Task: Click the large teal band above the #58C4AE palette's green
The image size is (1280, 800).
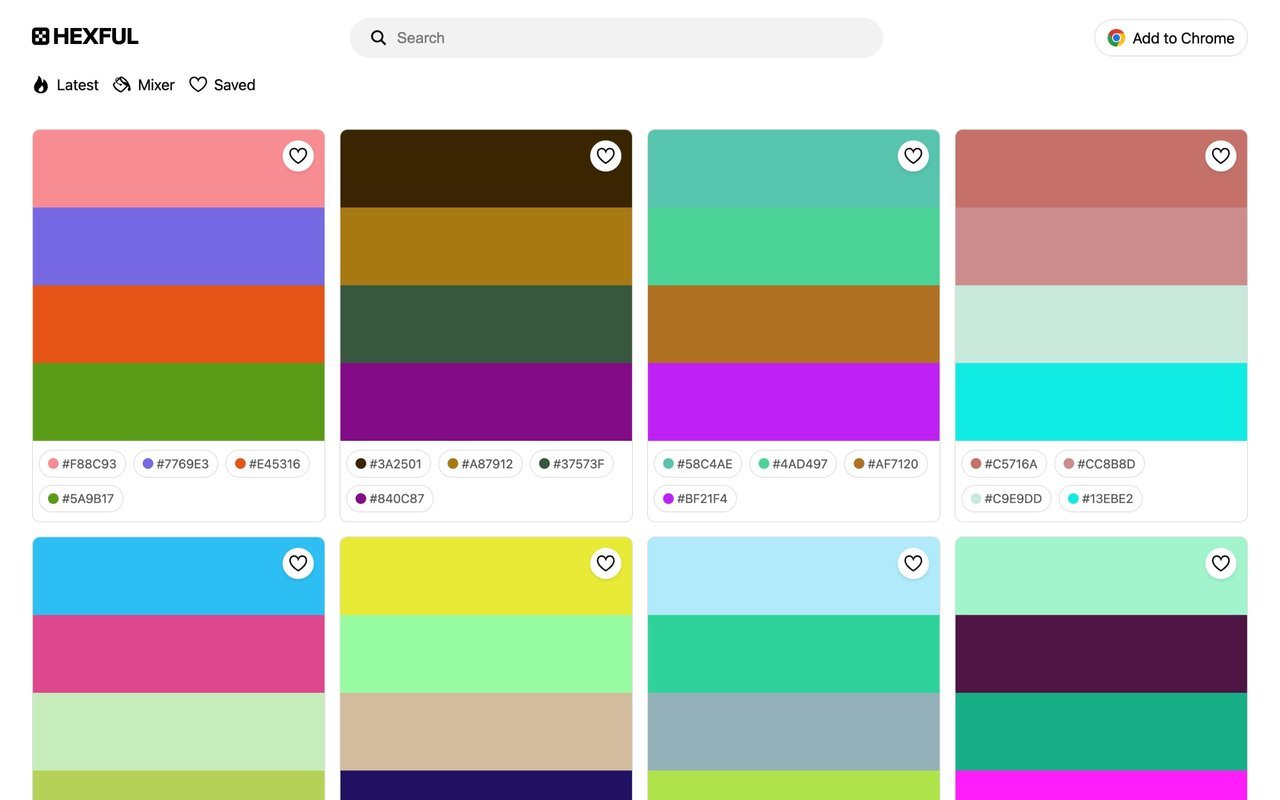Action: tap(794, 169)
